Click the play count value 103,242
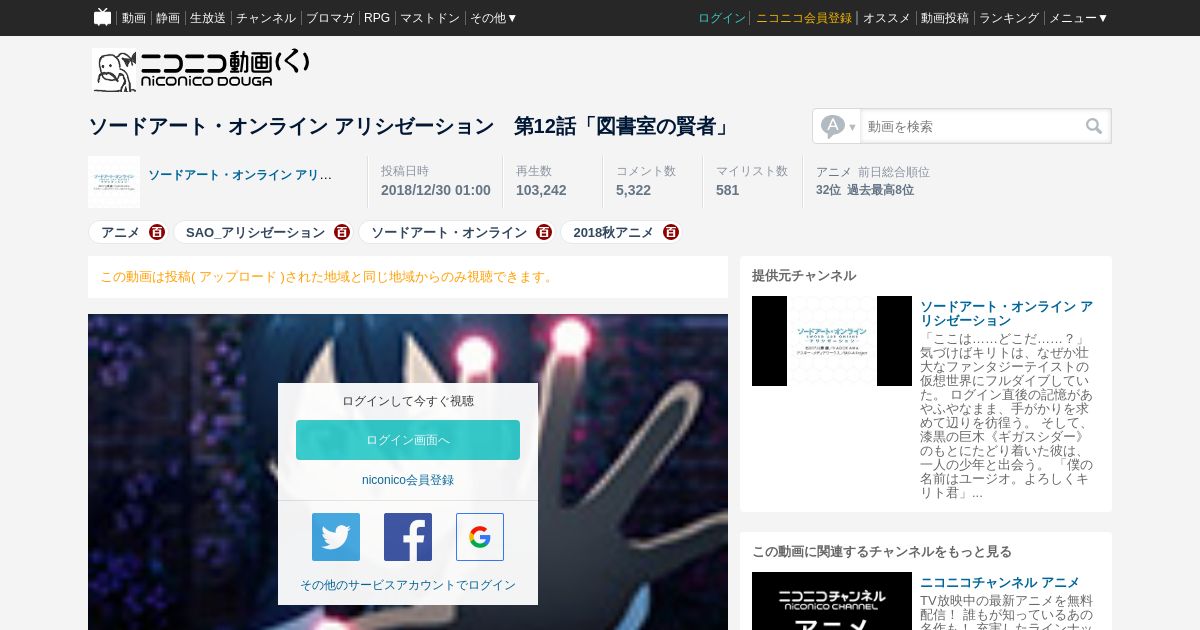 [x=541, y=190]
